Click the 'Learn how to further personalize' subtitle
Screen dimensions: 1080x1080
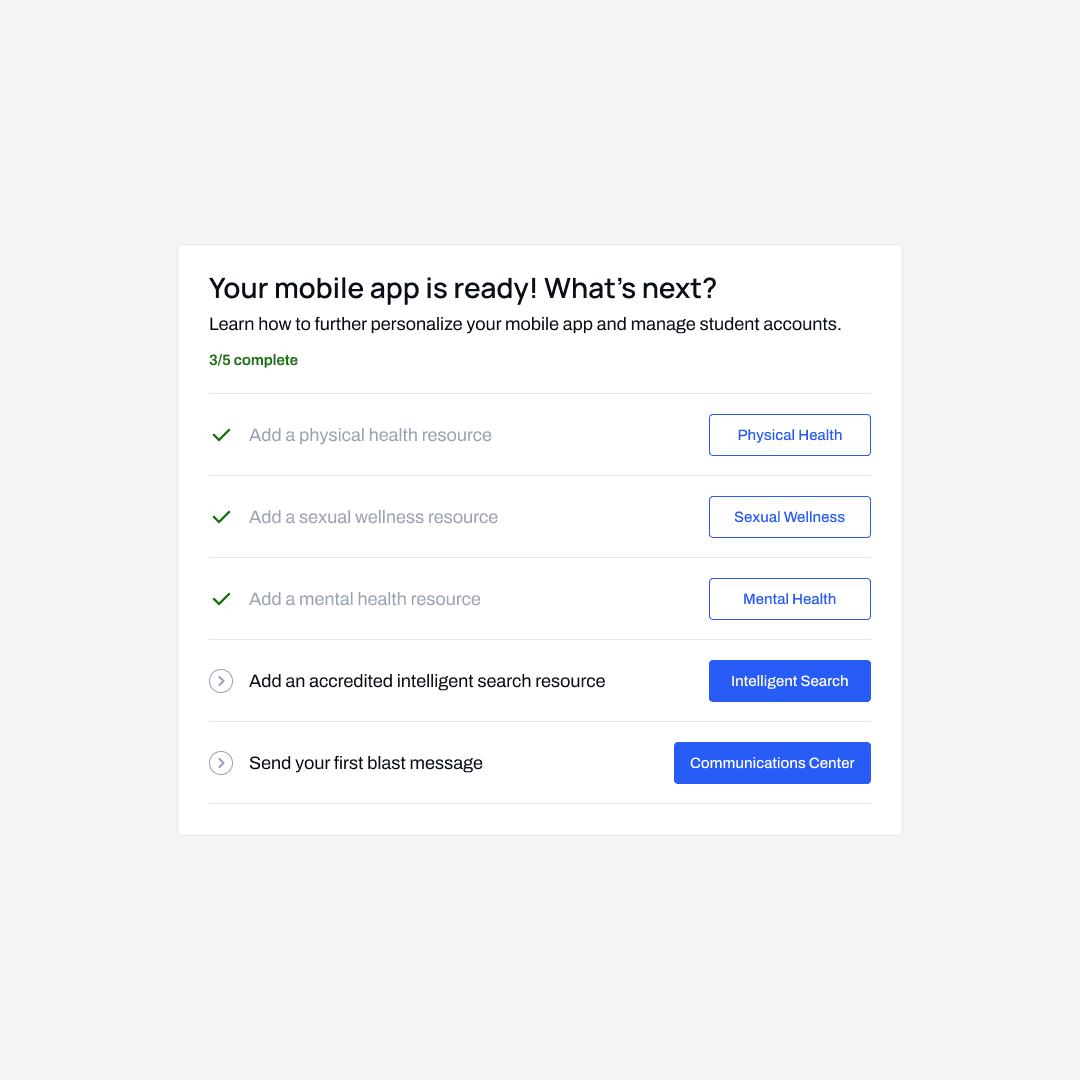524,325
